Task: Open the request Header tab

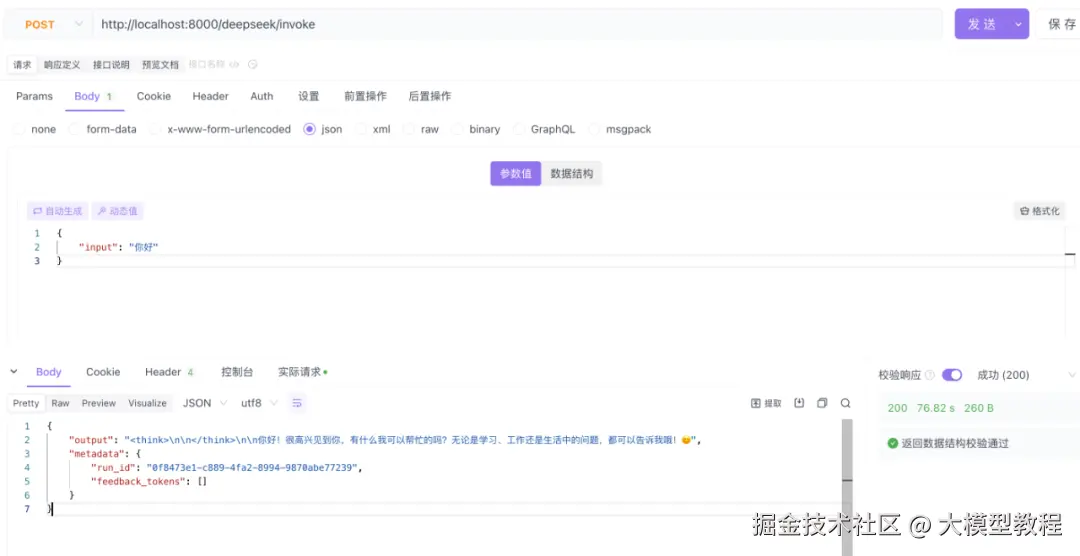Action: [x=210, y=96]
